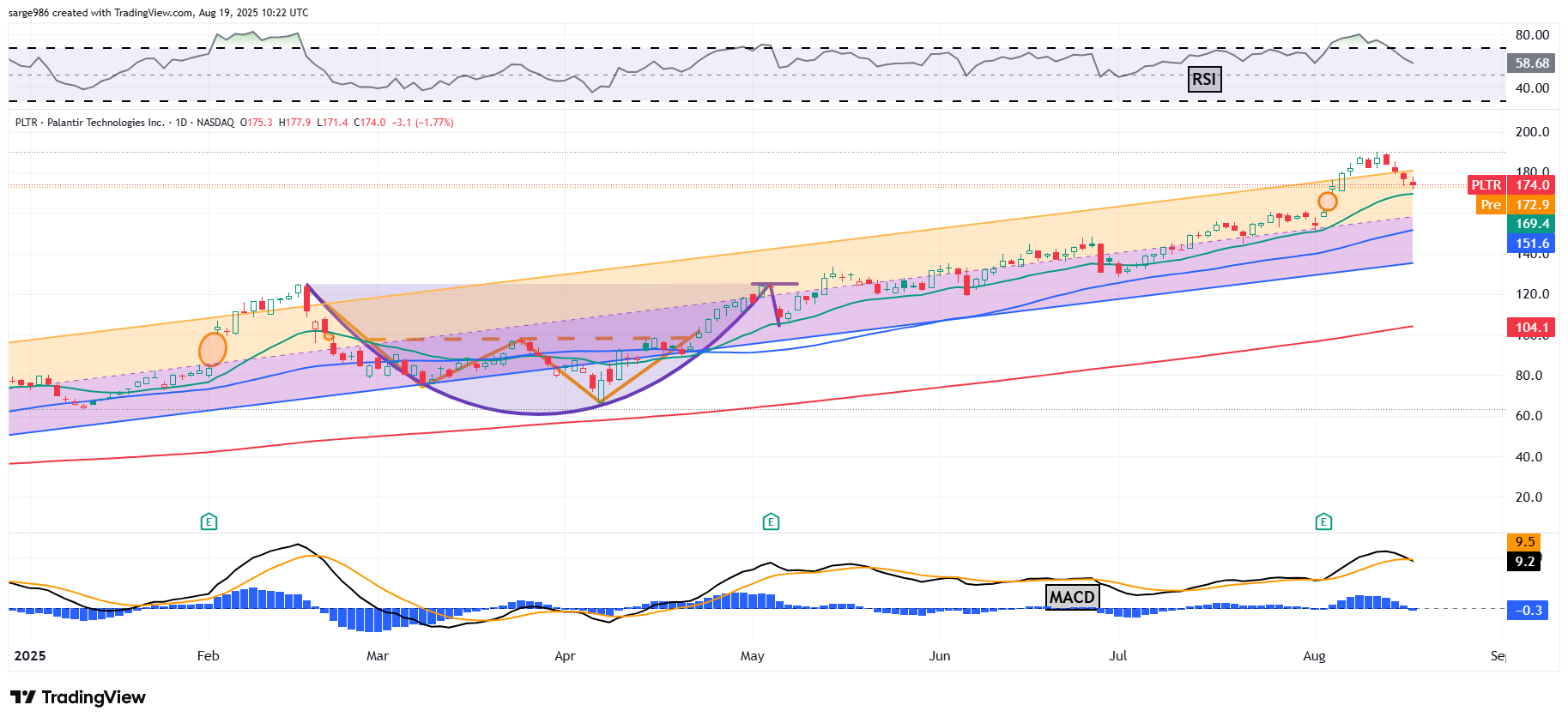The height and width of the screenshot is (723, 1568).
Task: Click the orange 9.5 MACD signal label
Action: pos(1524,542)
